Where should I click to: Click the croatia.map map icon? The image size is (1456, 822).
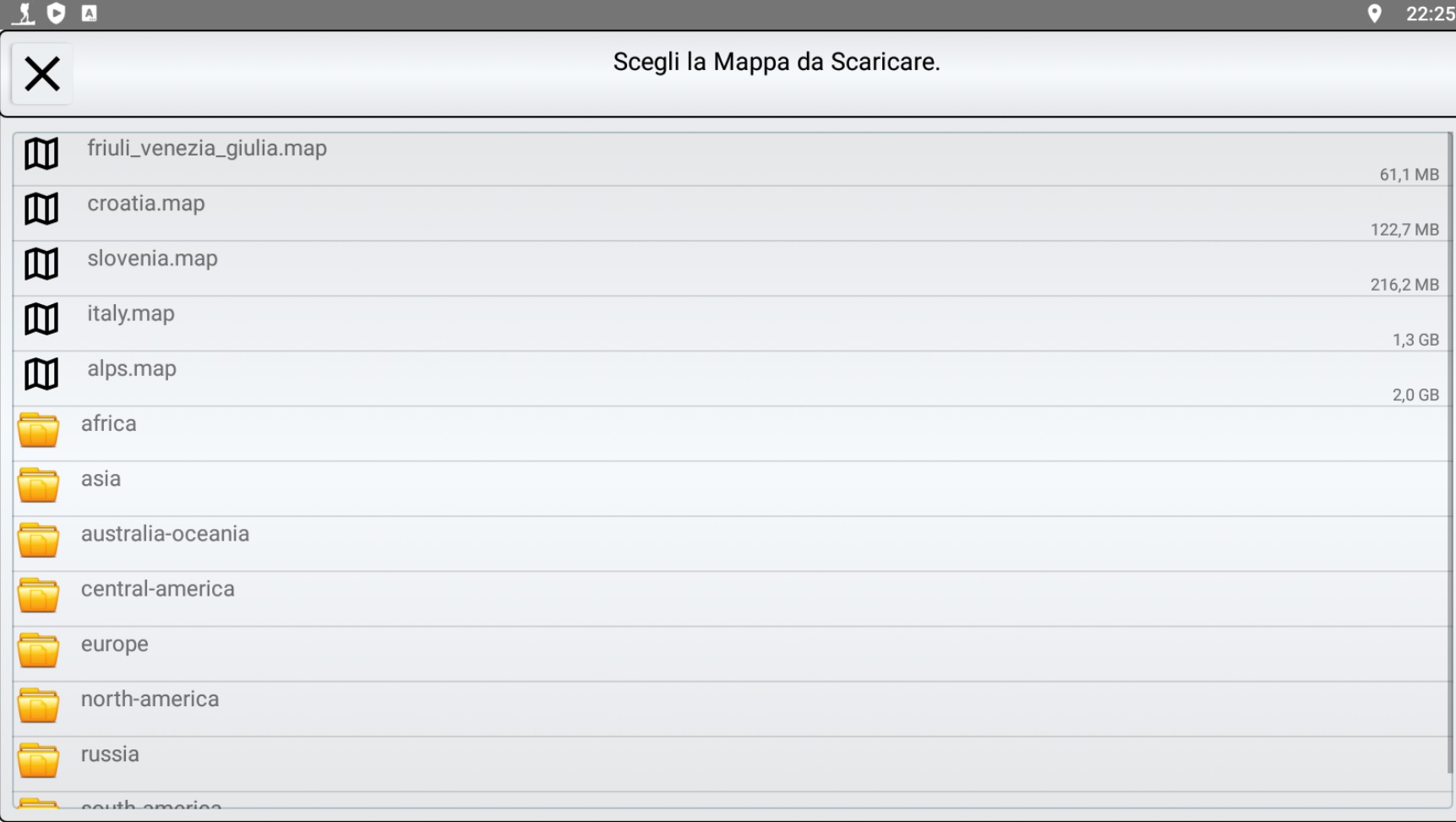pos(41,209)
